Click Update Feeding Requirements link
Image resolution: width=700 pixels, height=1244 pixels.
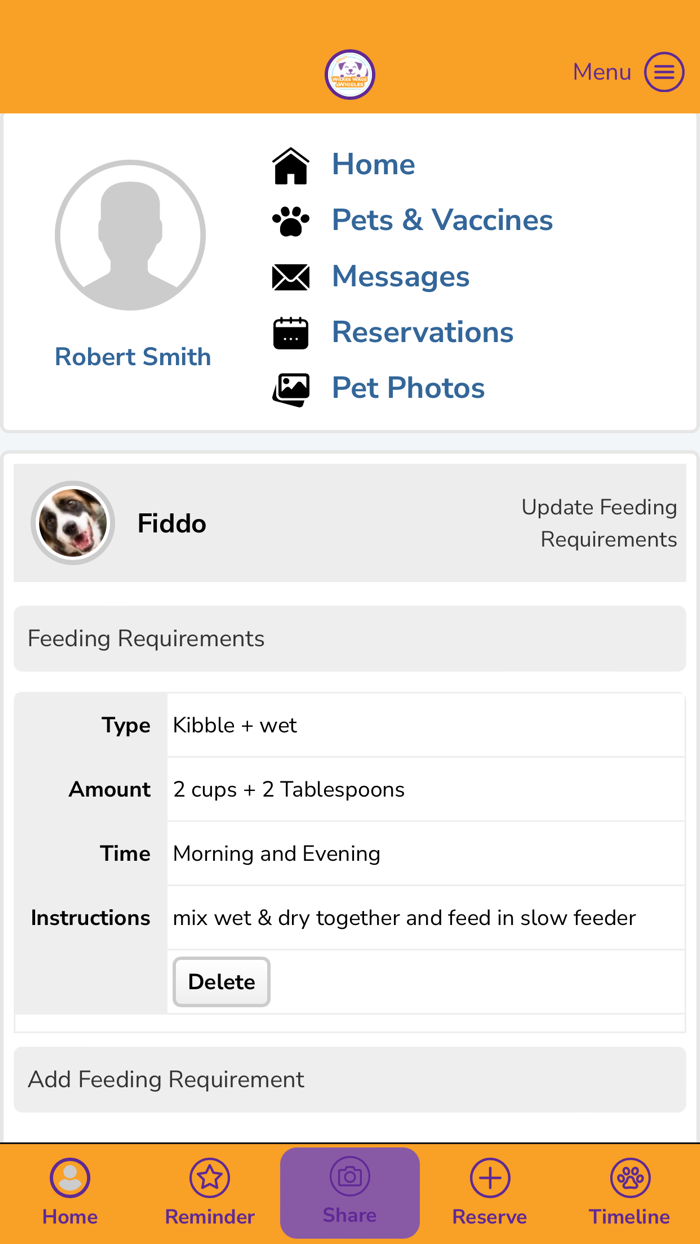(599, 523)
